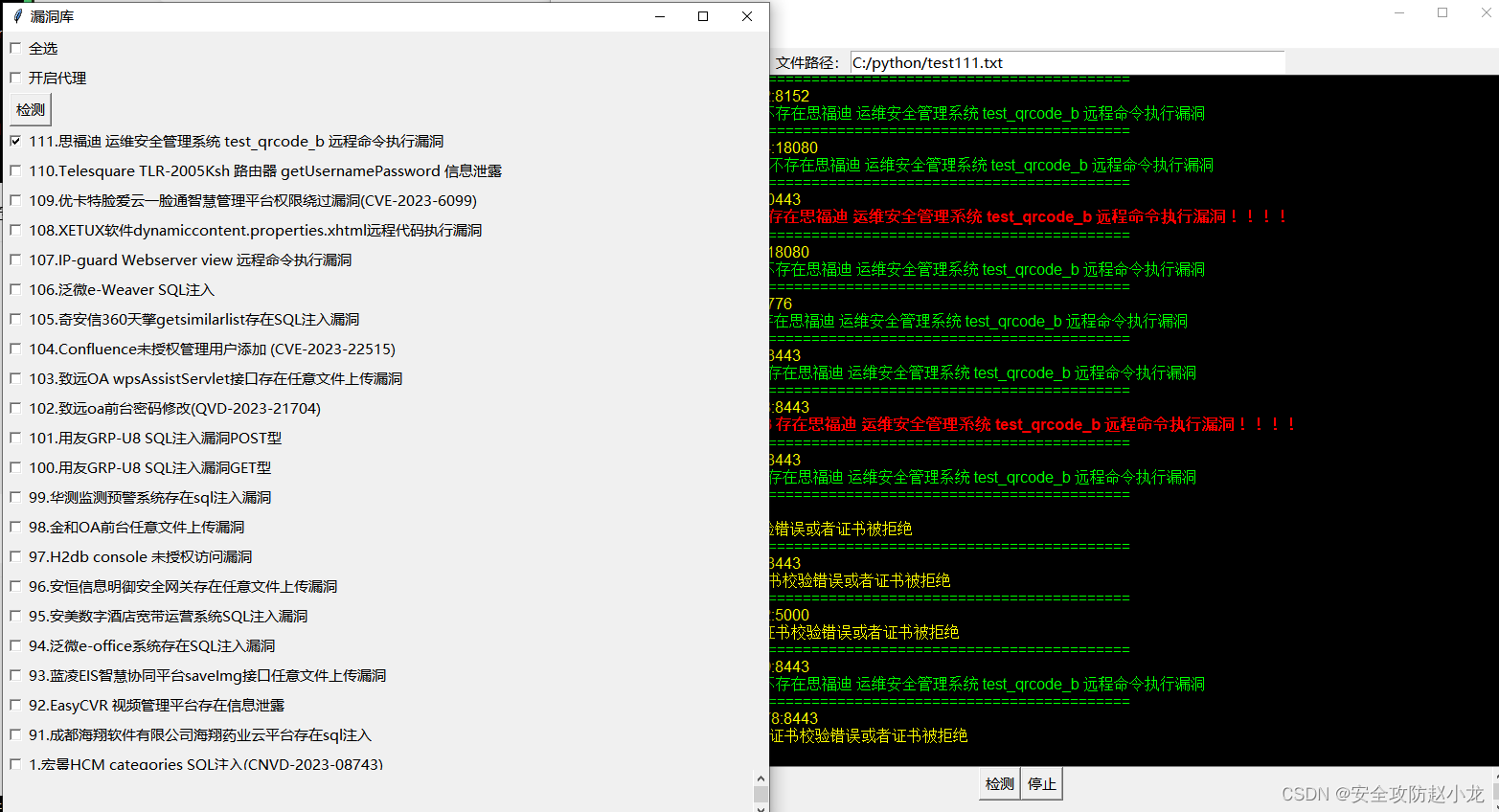Check 108.XETUX dynamiccontent.properties.xhtml checkbox
Viewport: 1499px width, 812px height.
coord(15,230)
